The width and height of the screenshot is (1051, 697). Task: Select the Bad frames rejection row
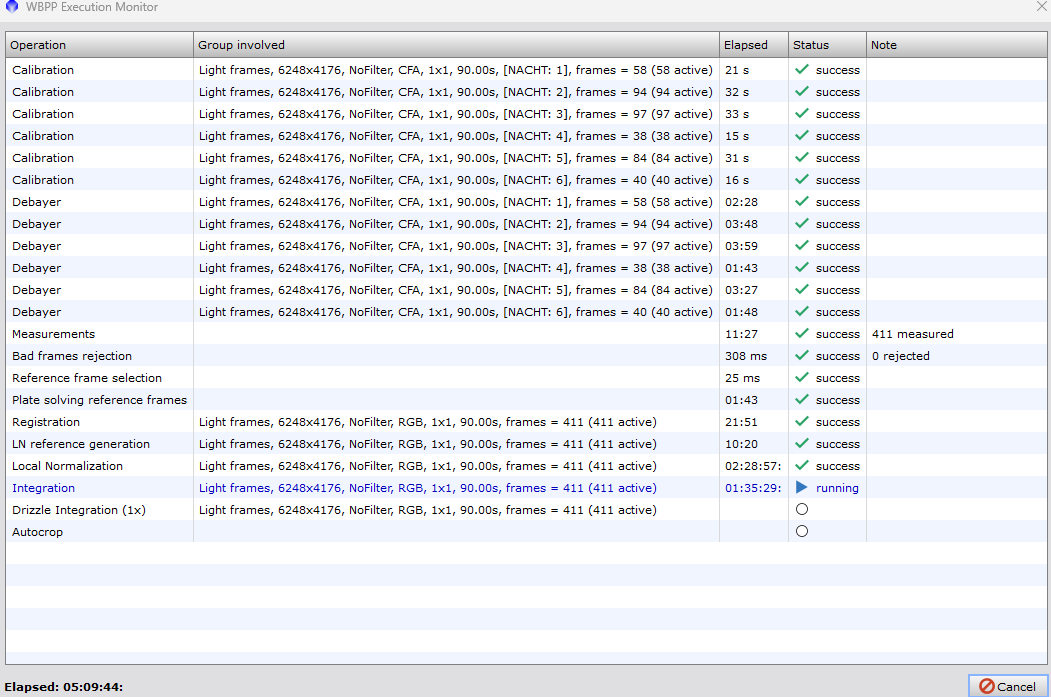click(x=526, y=356)
